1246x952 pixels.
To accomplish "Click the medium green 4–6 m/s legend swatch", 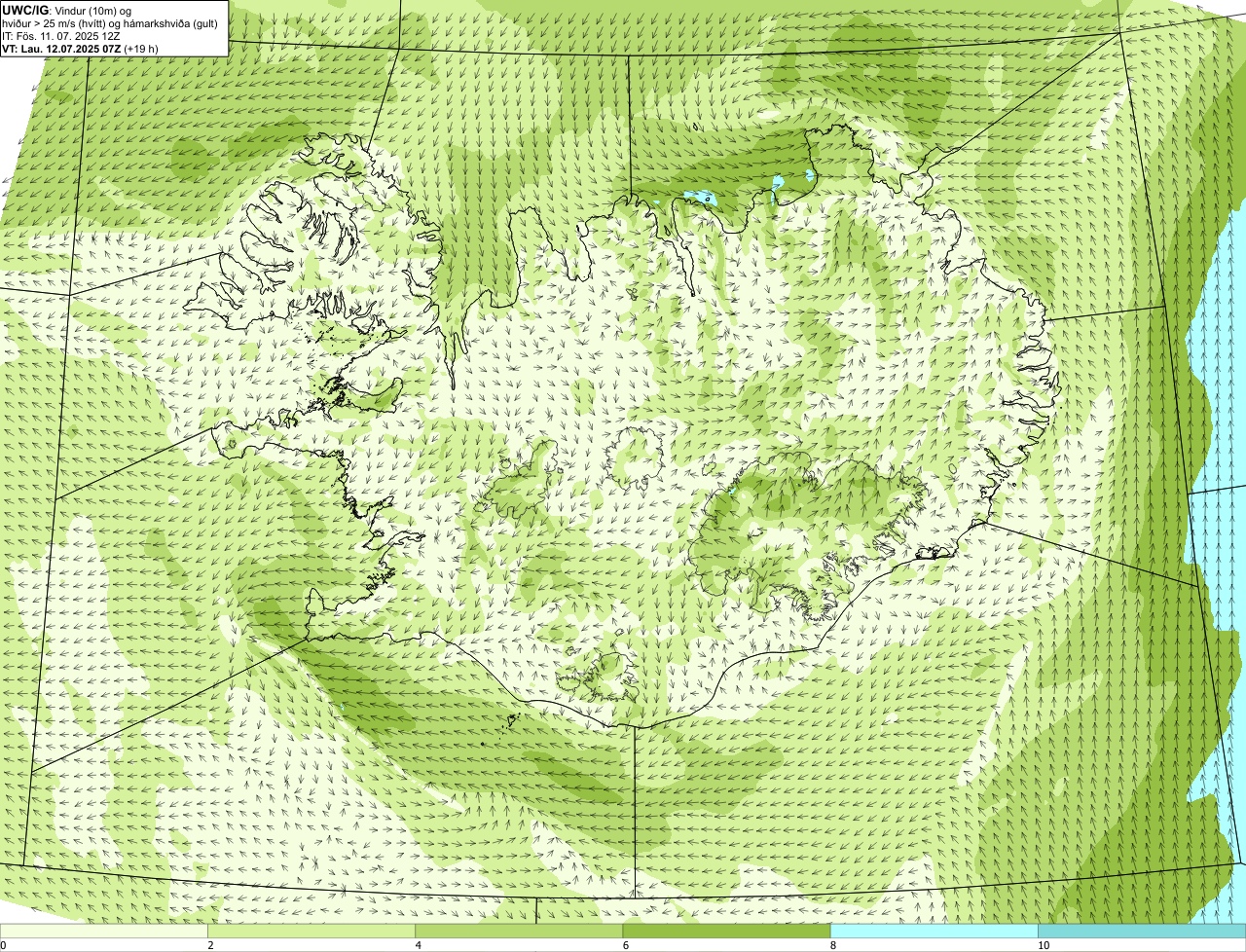I will (x=519, y=931).
